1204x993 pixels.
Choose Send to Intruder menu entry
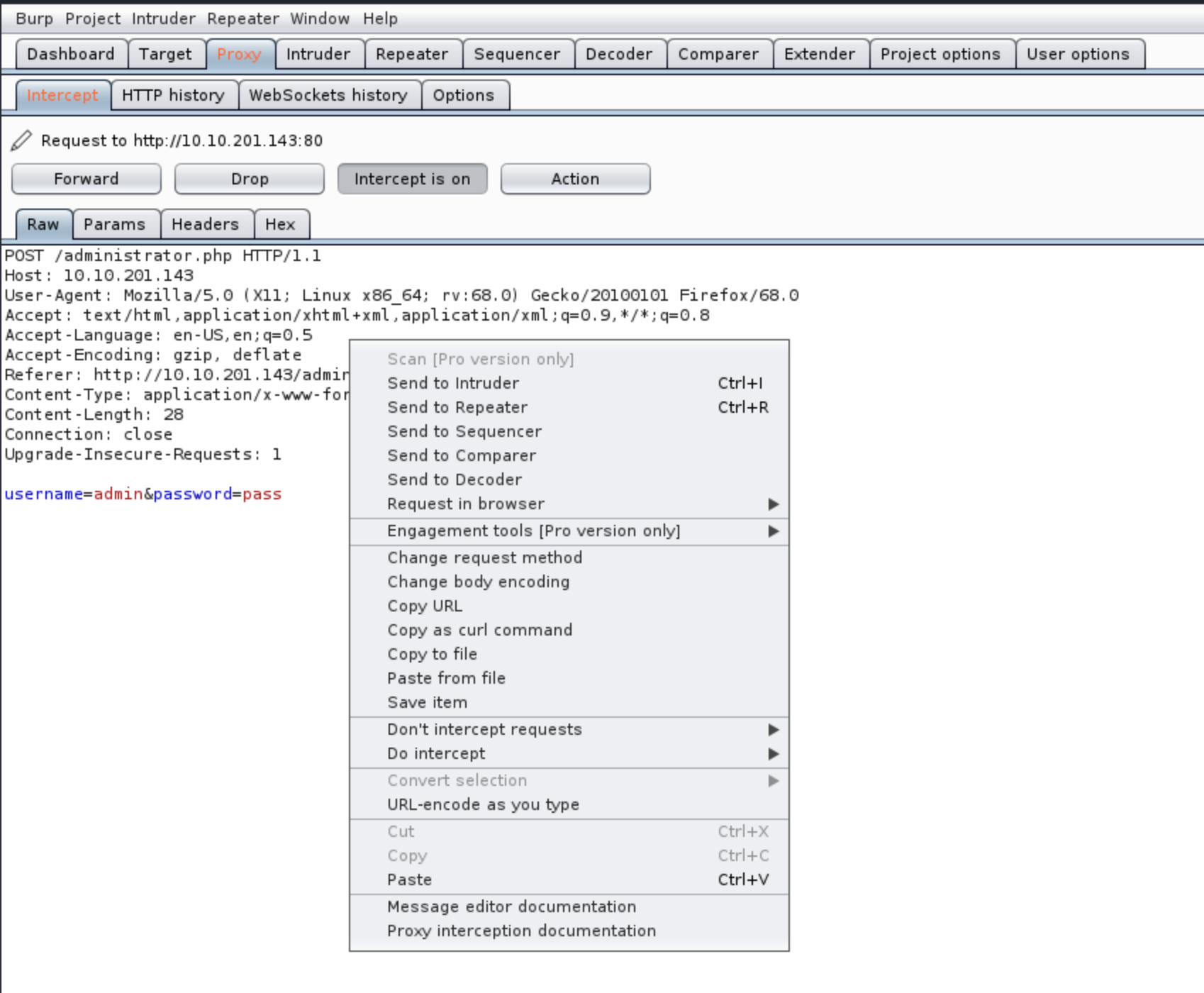click(453, 383)
